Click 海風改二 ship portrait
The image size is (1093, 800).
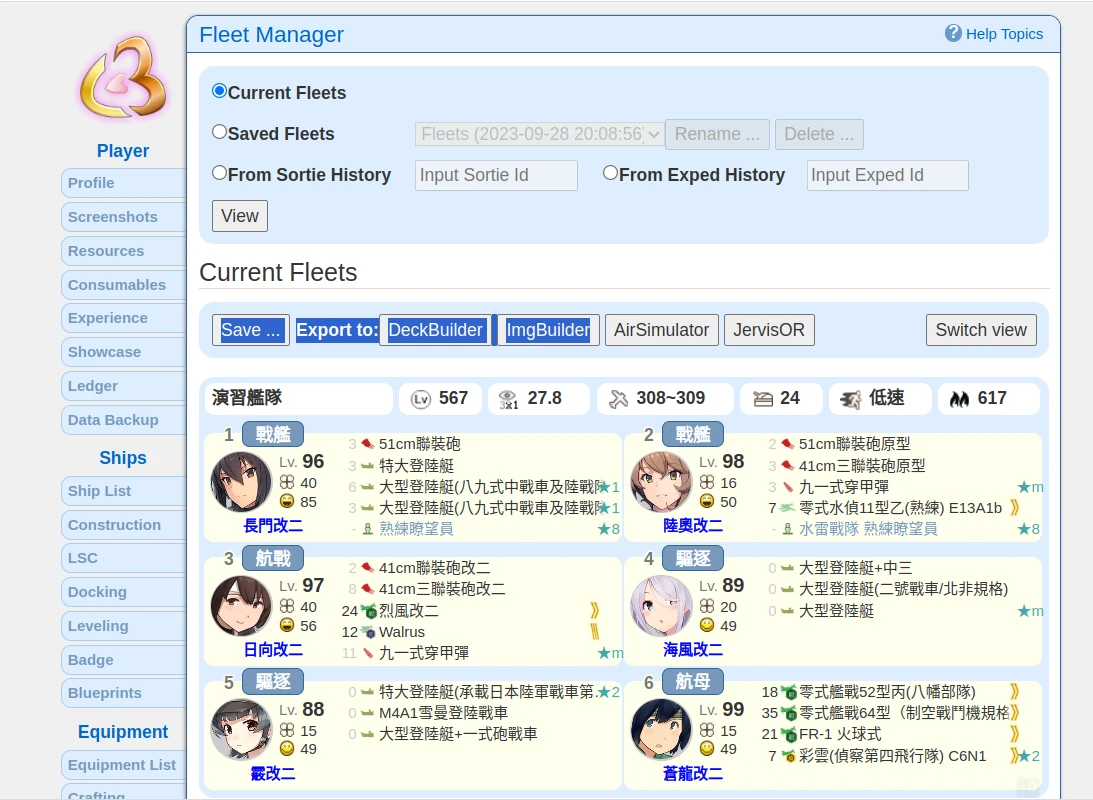[x=661, y=606]
